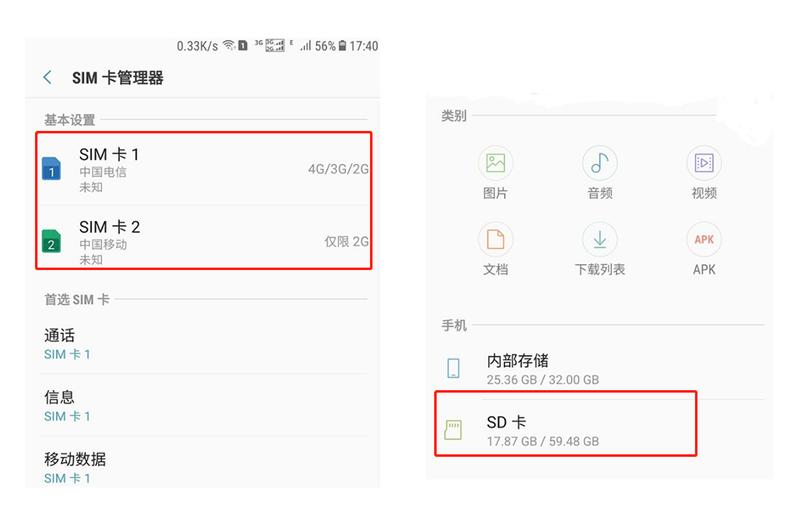Tap the SD card icon
This screenshot has height=506, width=790.
(x=453, y=430)
